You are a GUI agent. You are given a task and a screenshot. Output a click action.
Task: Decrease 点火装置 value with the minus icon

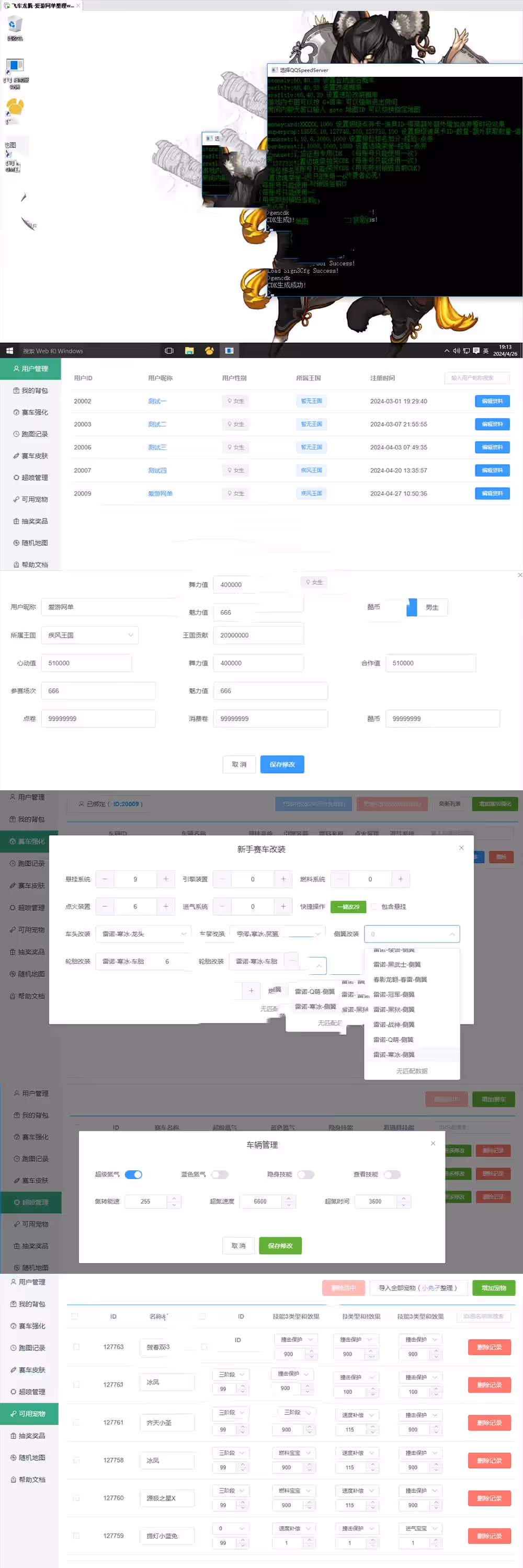[x=105, y=906]
